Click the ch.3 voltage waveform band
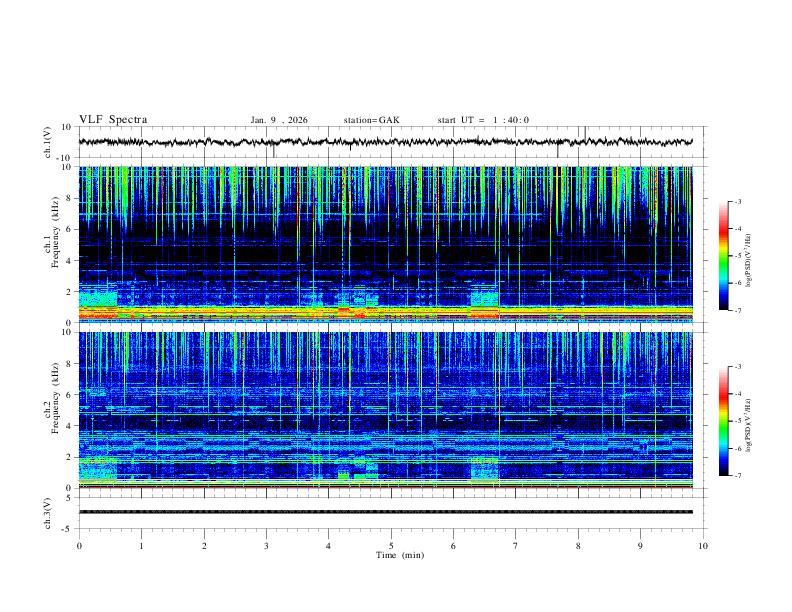This screenshot has height=612, width=792. coord(385,512)
